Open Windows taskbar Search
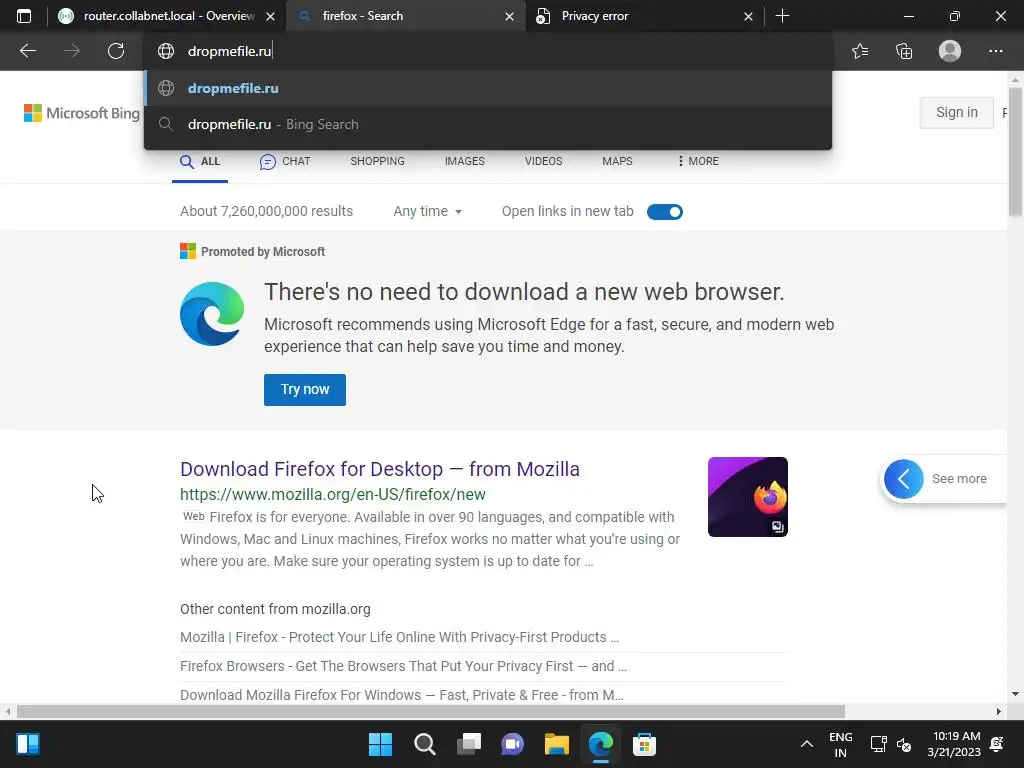 tap(424, 744)
